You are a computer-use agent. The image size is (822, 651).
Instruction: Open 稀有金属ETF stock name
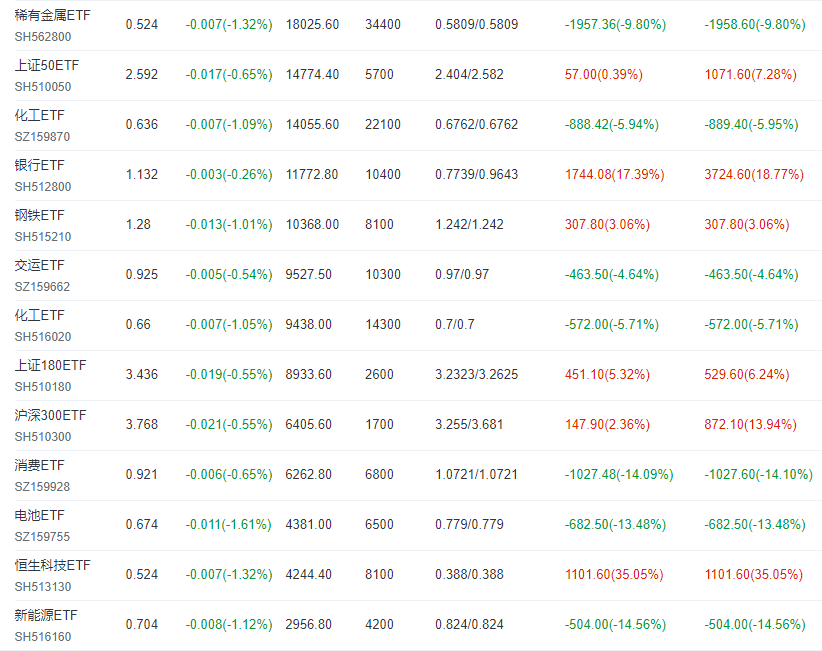click(52, 15)
